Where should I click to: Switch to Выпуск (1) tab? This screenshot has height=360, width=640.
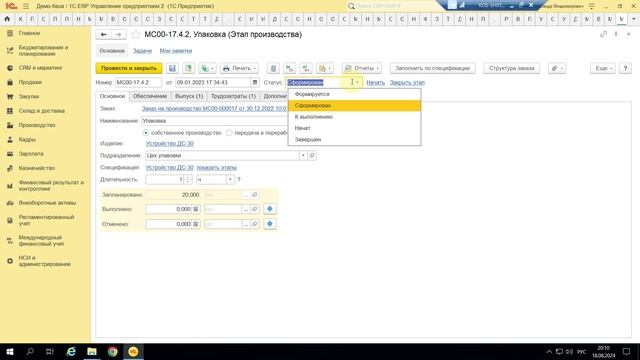[x=189, y=96]
